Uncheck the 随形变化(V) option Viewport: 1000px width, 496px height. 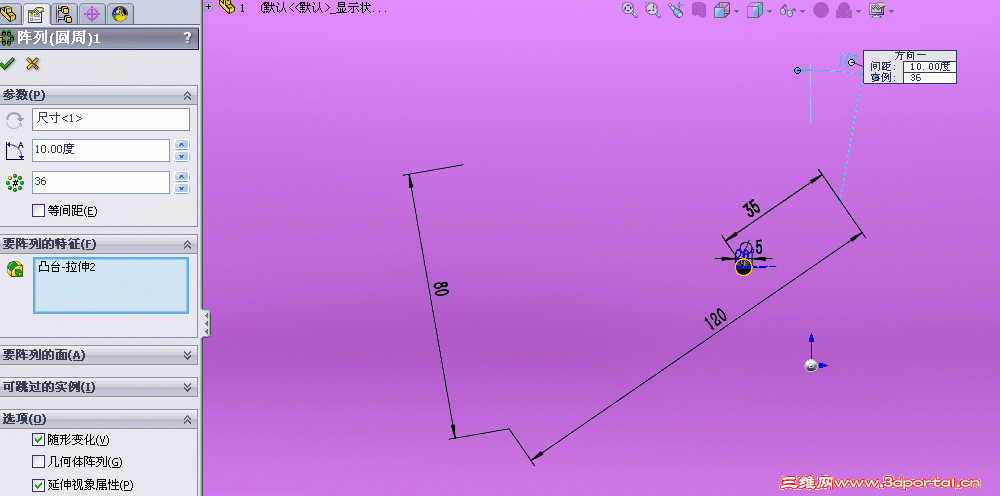pos(39,440)
